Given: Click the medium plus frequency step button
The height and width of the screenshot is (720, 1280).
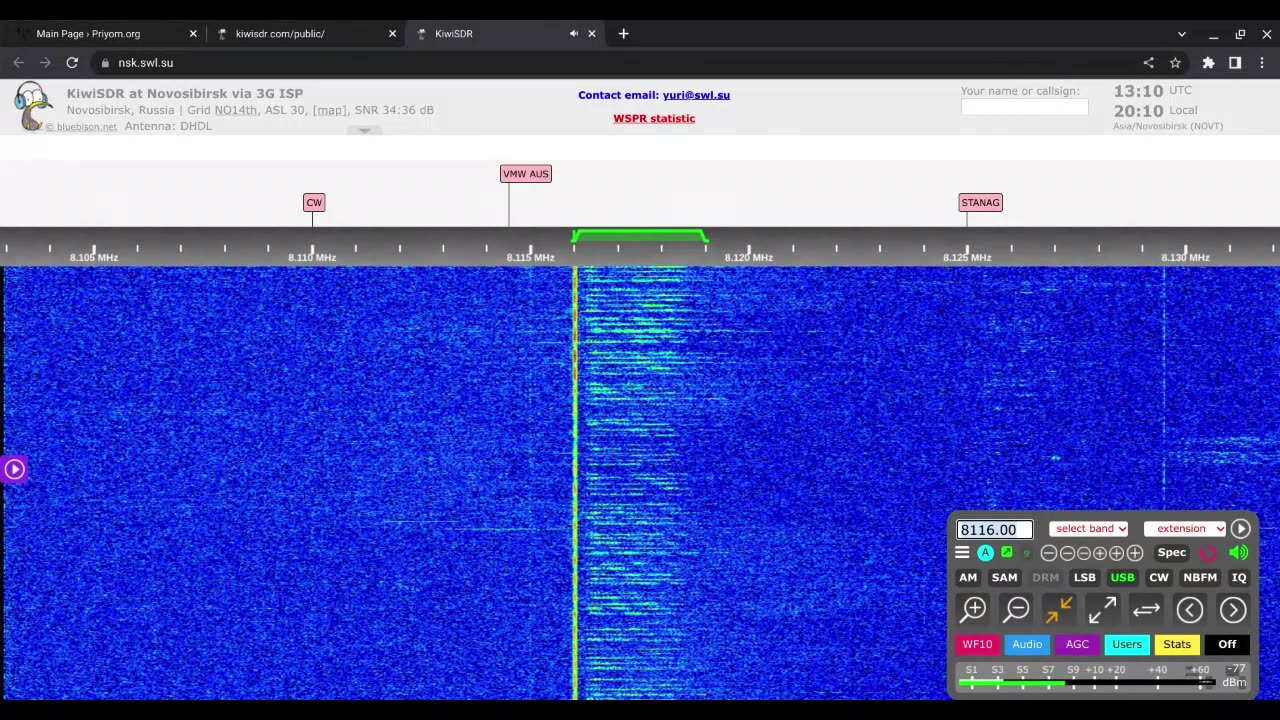Looking at the screenshot, I should (x=1116, y=553).
